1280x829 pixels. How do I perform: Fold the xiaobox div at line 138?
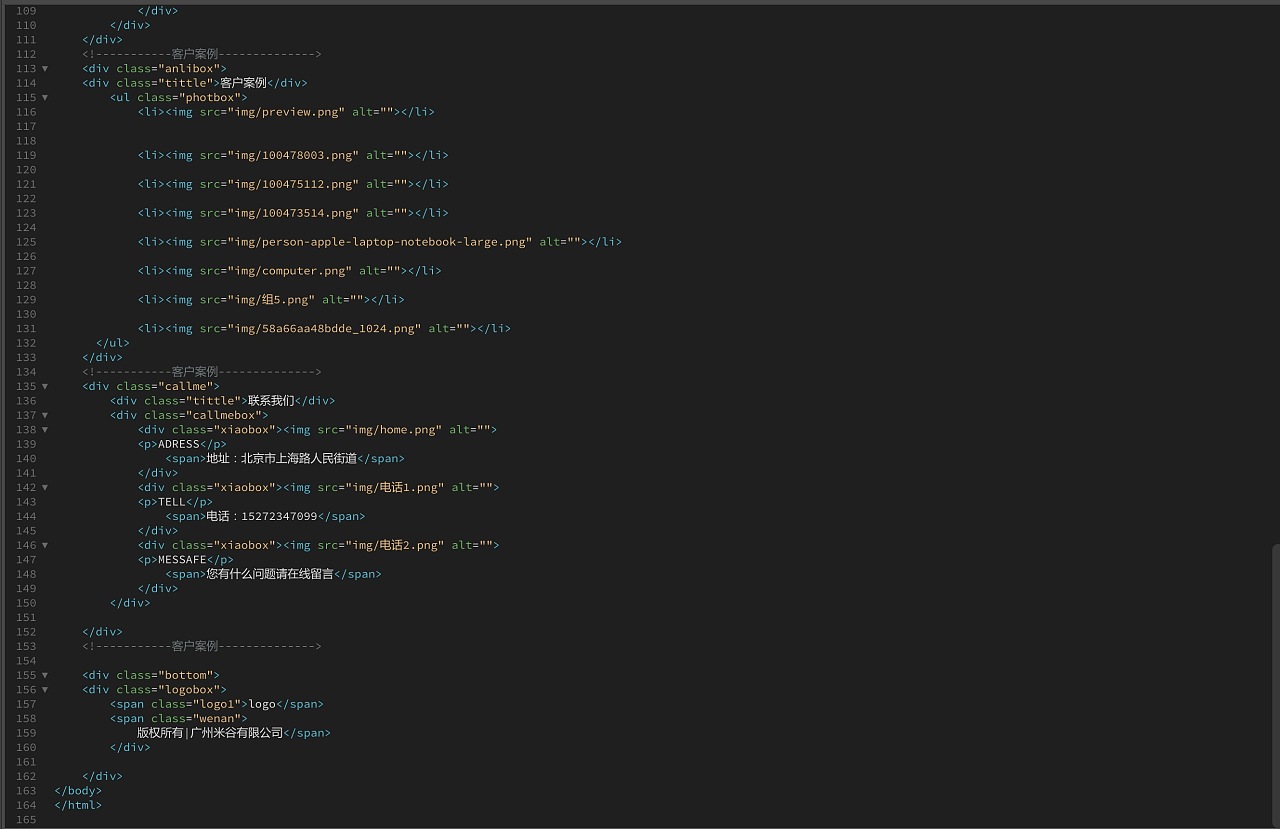tap(45, 430)
